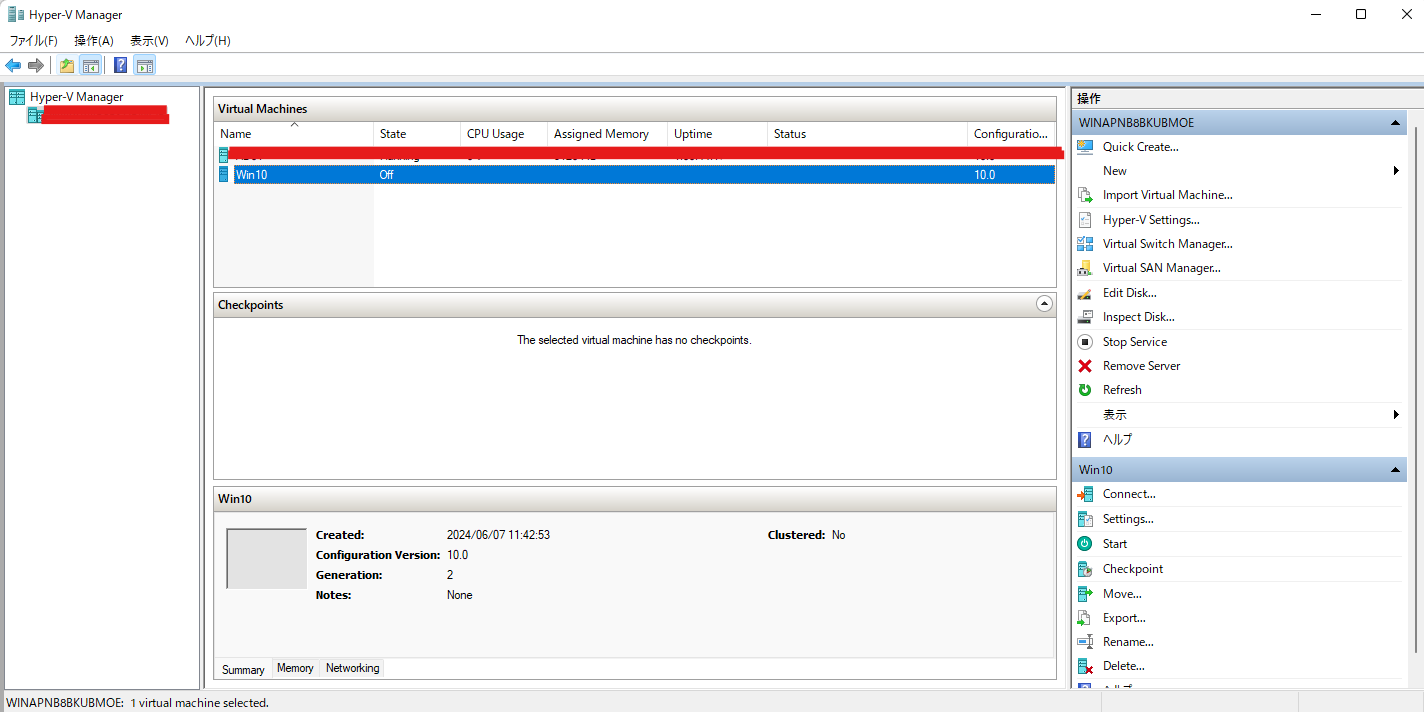Sort by Uptime column header
1424x712 pixels.
[x=717, y=134]
